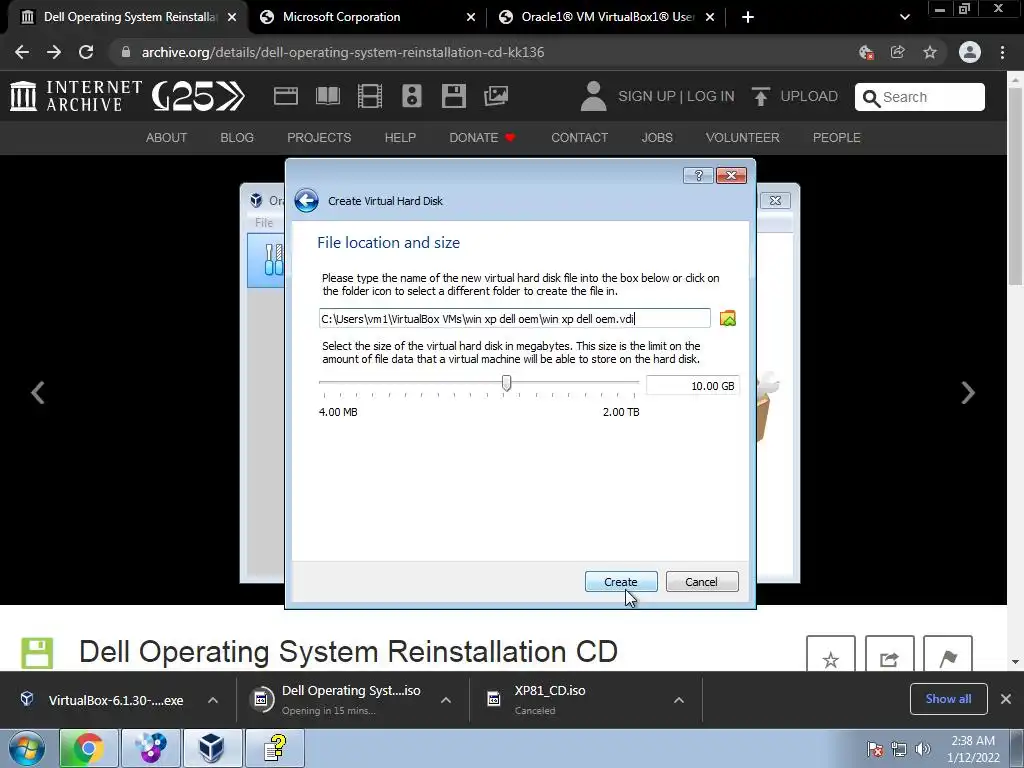Screen dimensions: 1024x768
Task: Favorite the item with the star button
Action: 831,655
